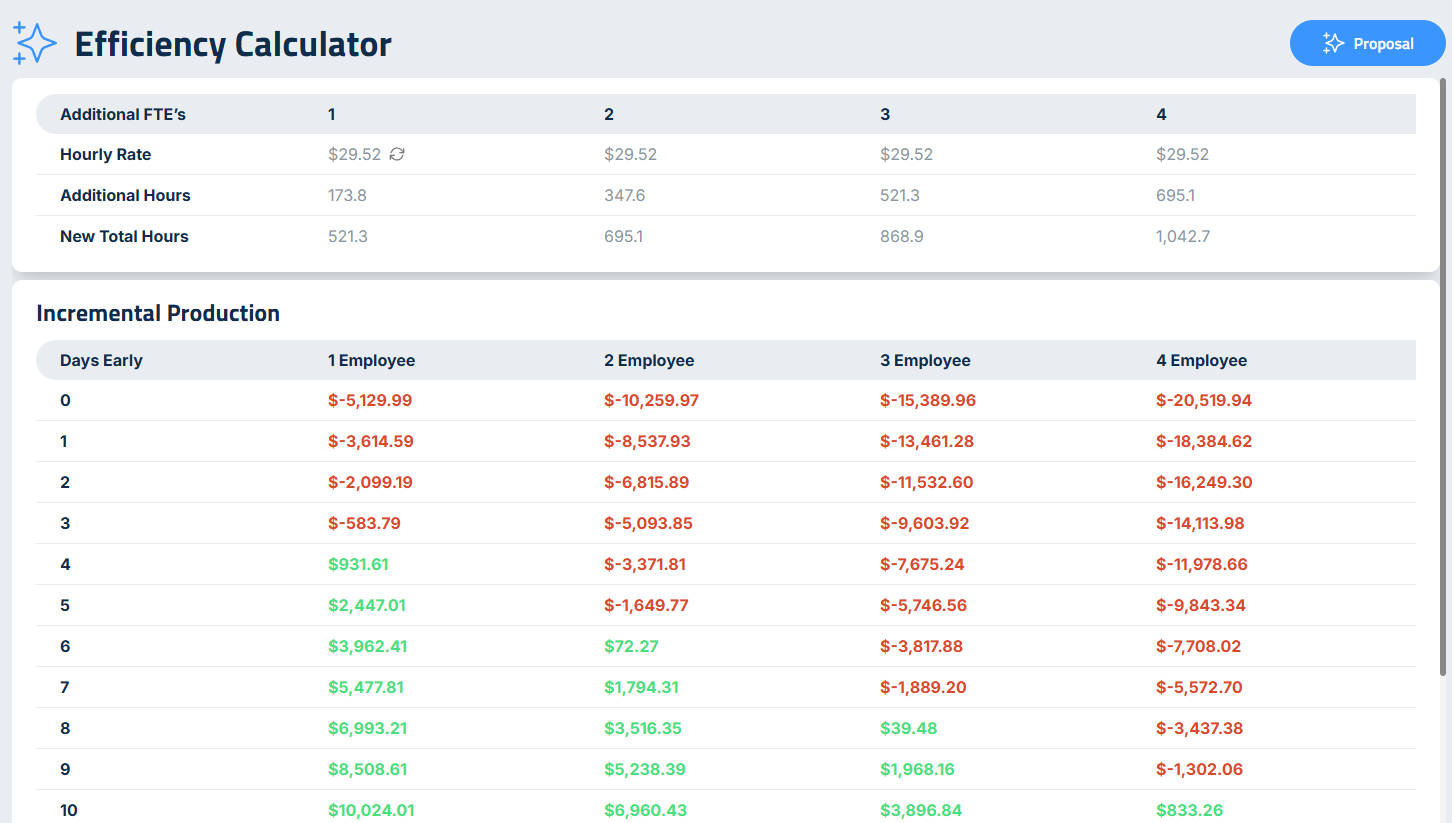Click the Incremental Production heading
The height and width of the screenshot is (823, 1452).
(x=158, y=313)
